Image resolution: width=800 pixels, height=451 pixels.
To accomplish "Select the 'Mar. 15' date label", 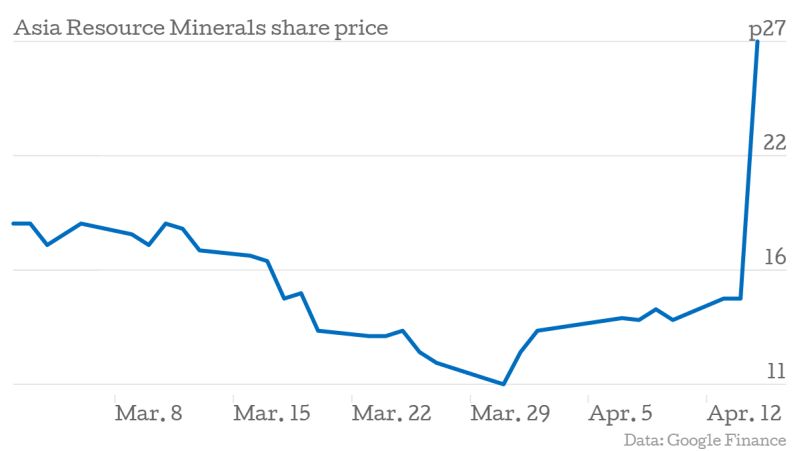I will tap(271, 413).
